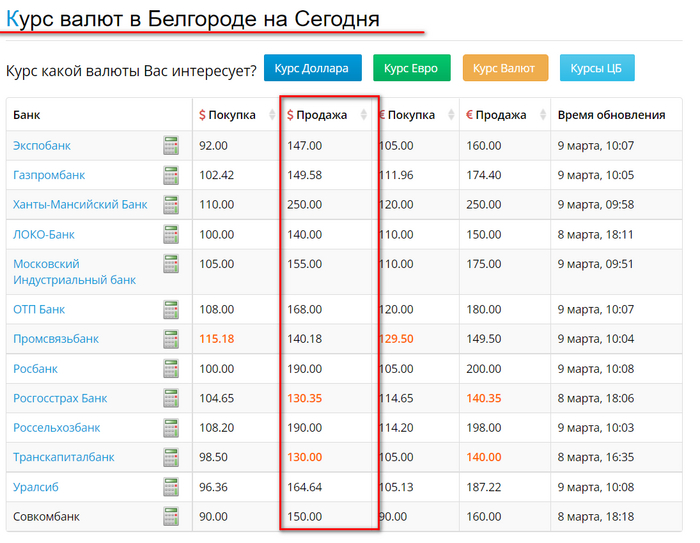Select Промсвязьбанк highlighted dollar buy rate 115.18
This screenshot has width=700, height=543.
pyautogui.click(x=217, y=339)
